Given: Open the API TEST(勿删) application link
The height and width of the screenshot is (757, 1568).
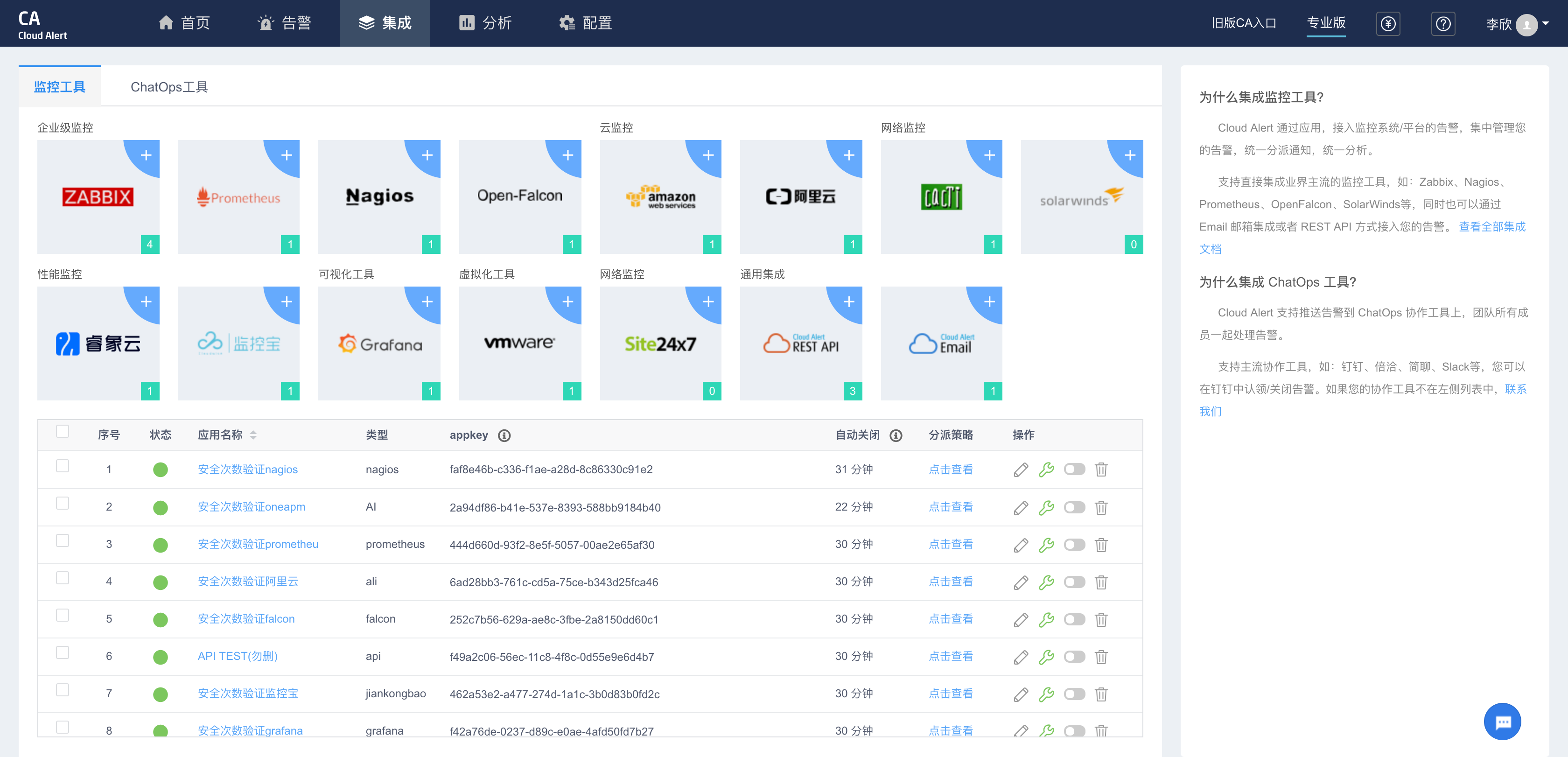Looking at the screenshot, I should (238, 656).
